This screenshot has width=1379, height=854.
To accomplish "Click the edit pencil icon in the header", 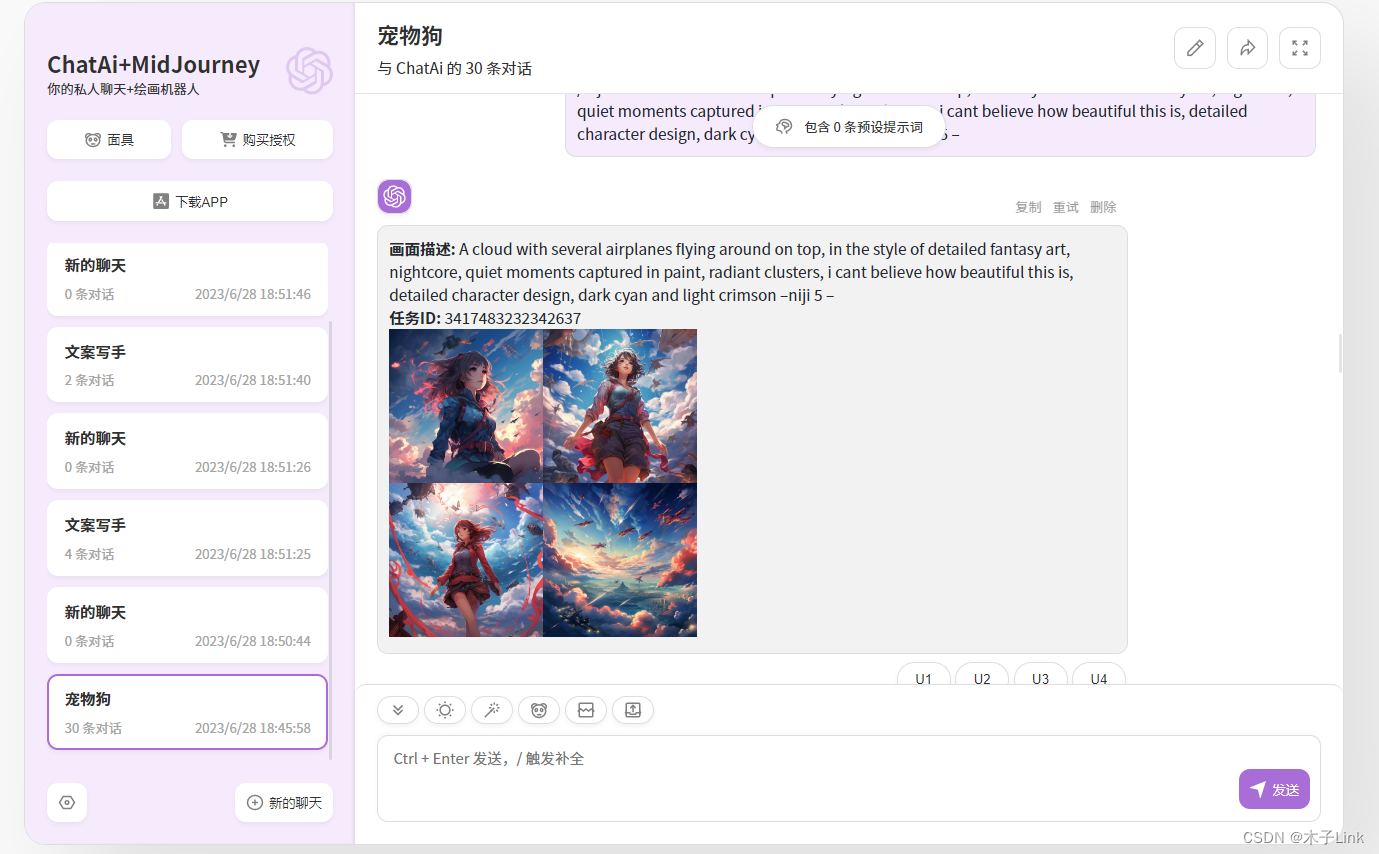I will click(x=1194, y=47).
